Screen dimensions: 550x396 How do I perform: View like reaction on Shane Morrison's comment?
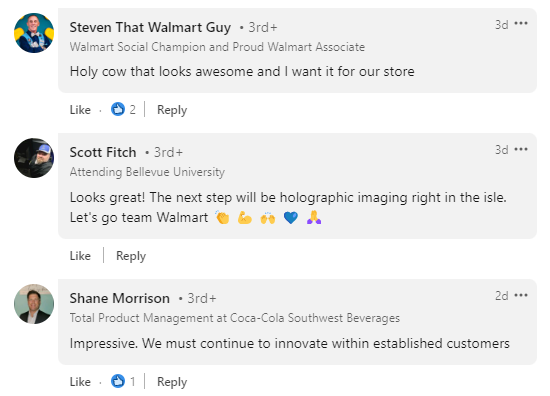[x=123, y=381]
